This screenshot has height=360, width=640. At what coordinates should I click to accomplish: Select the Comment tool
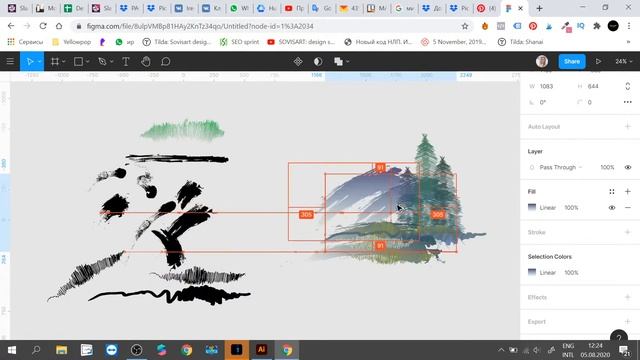click(165, 62)
